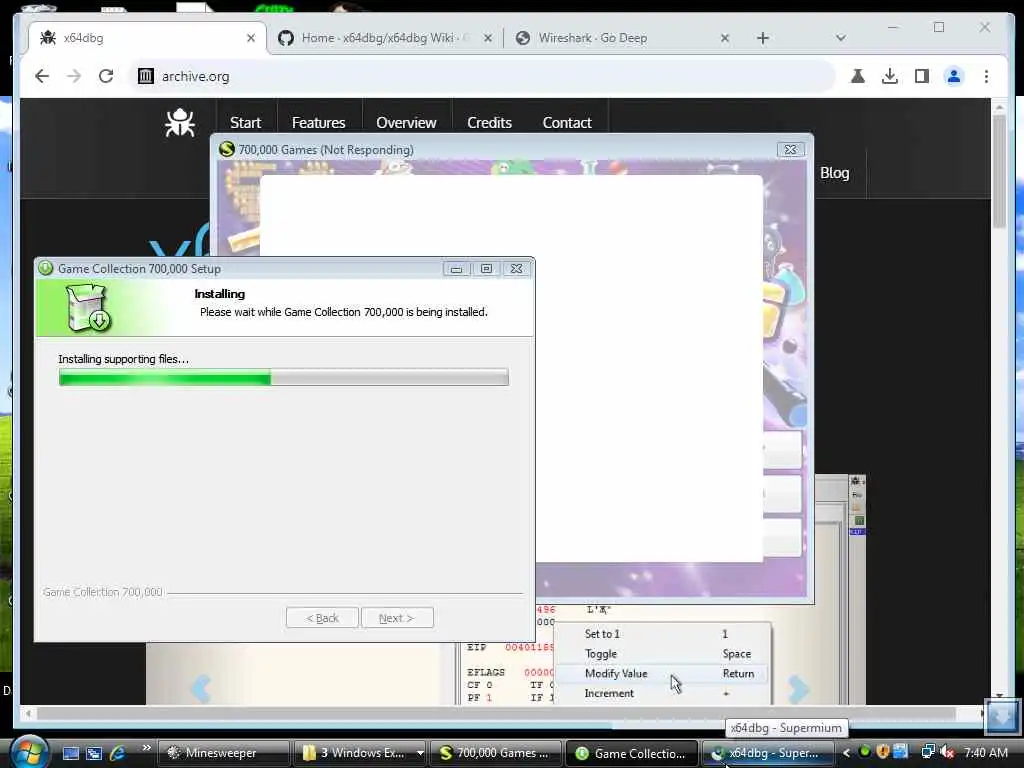Close the Wireshark Go Deep tab
Viewport: 1024px width, 768px height.
[x=724, y=38]
